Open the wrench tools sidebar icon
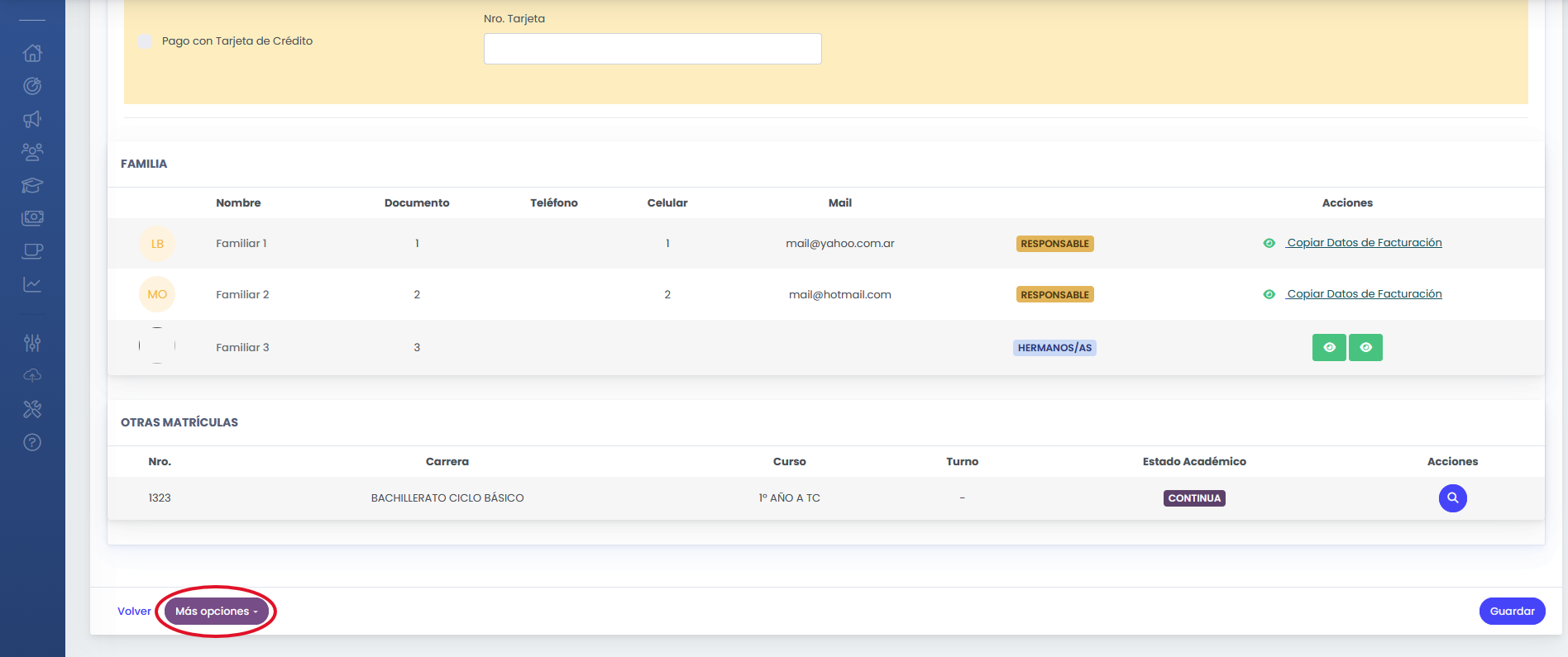The height and width of the screenshot is (657, 1568). click(x=32, y=409)
